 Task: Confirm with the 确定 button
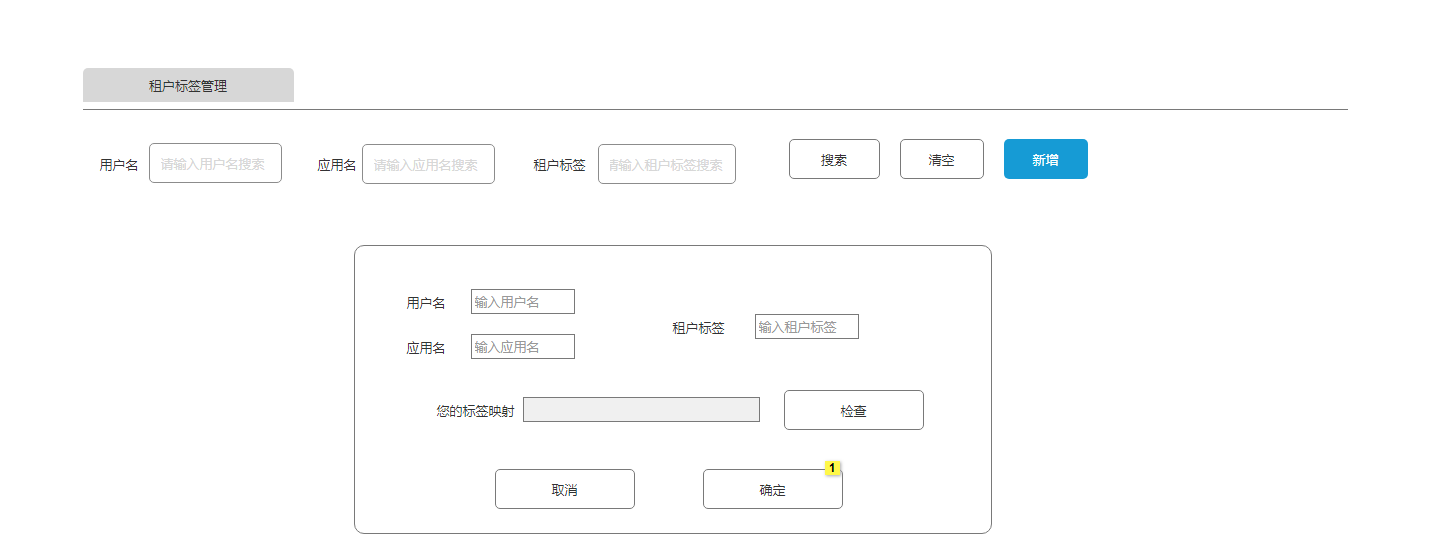(773, 489)
